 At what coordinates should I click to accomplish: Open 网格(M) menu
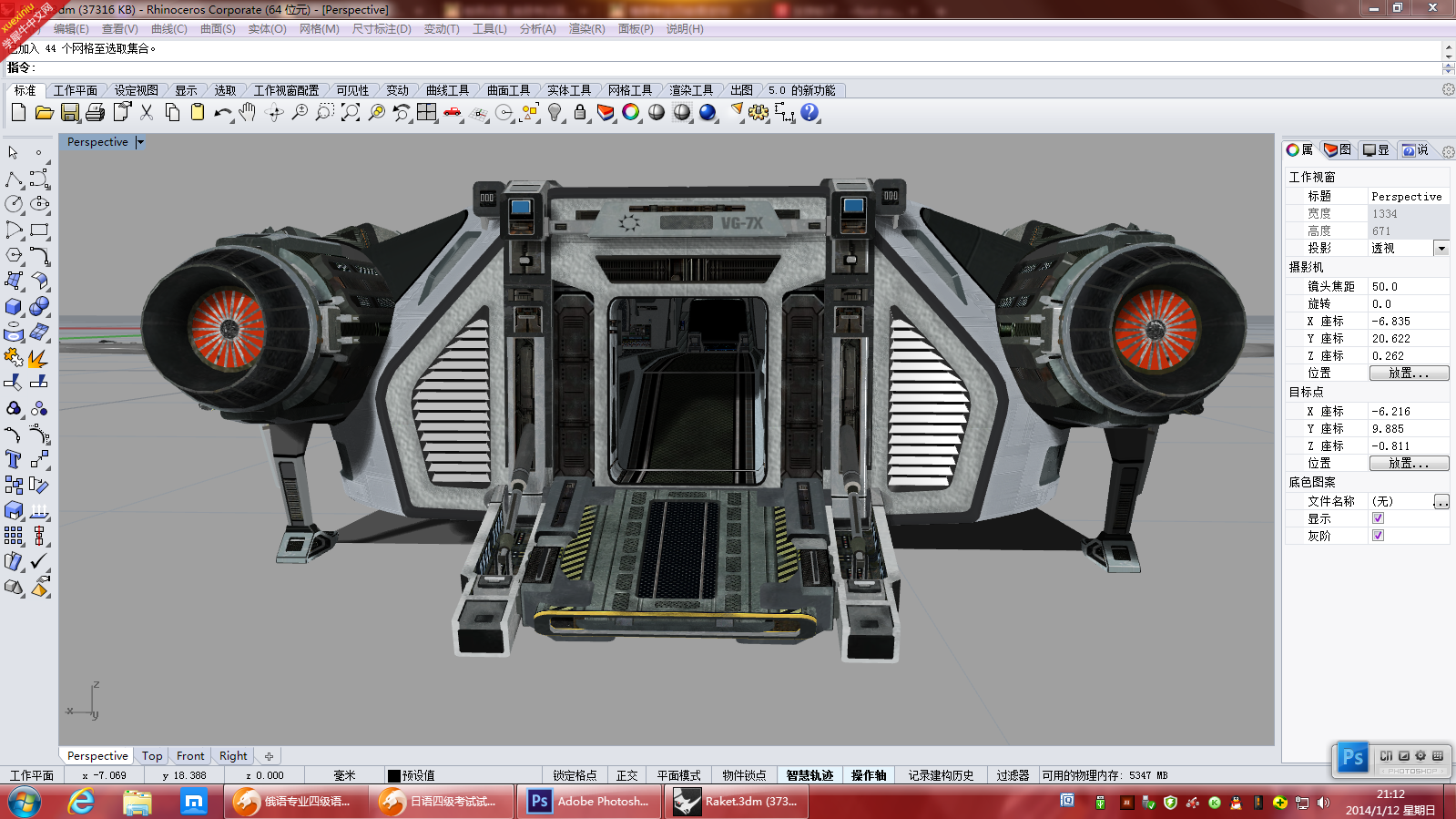(319, 29)
